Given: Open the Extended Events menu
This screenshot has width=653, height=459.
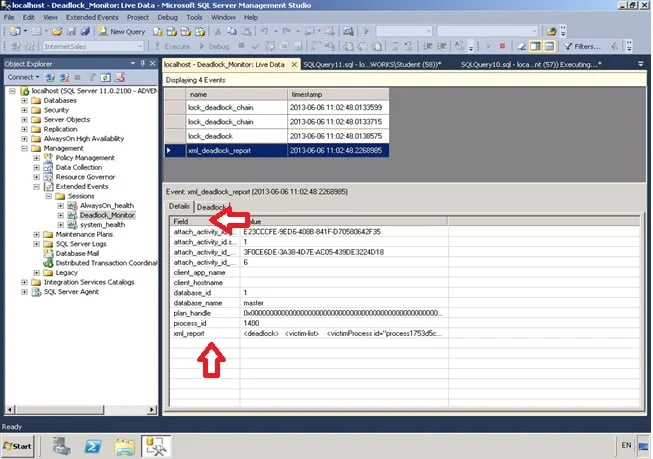Looking at the screenshot, I should click(x=92, y=17).
